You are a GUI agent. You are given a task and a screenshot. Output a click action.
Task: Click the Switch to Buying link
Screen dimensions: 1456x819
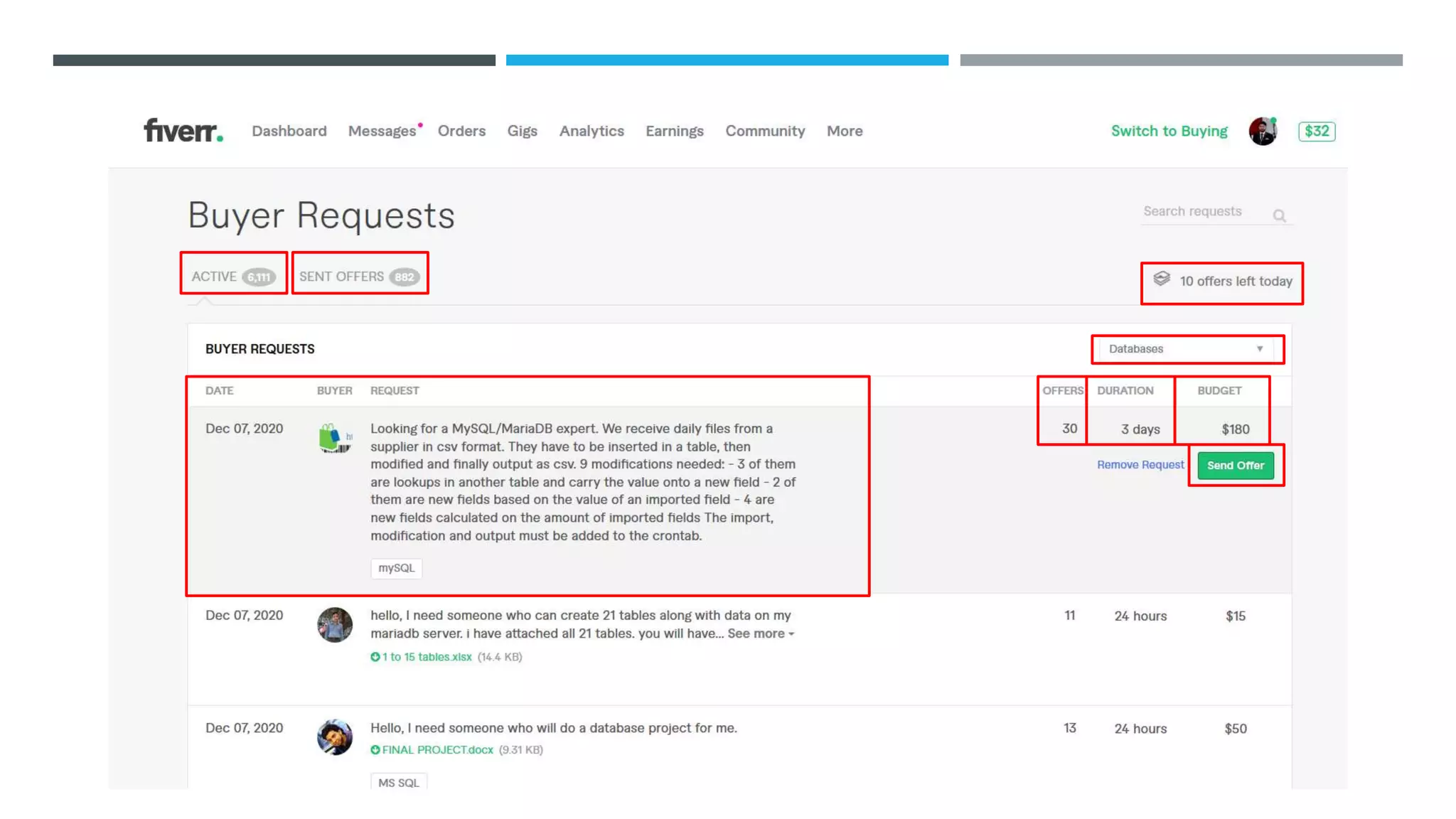tap(1169, 132)
